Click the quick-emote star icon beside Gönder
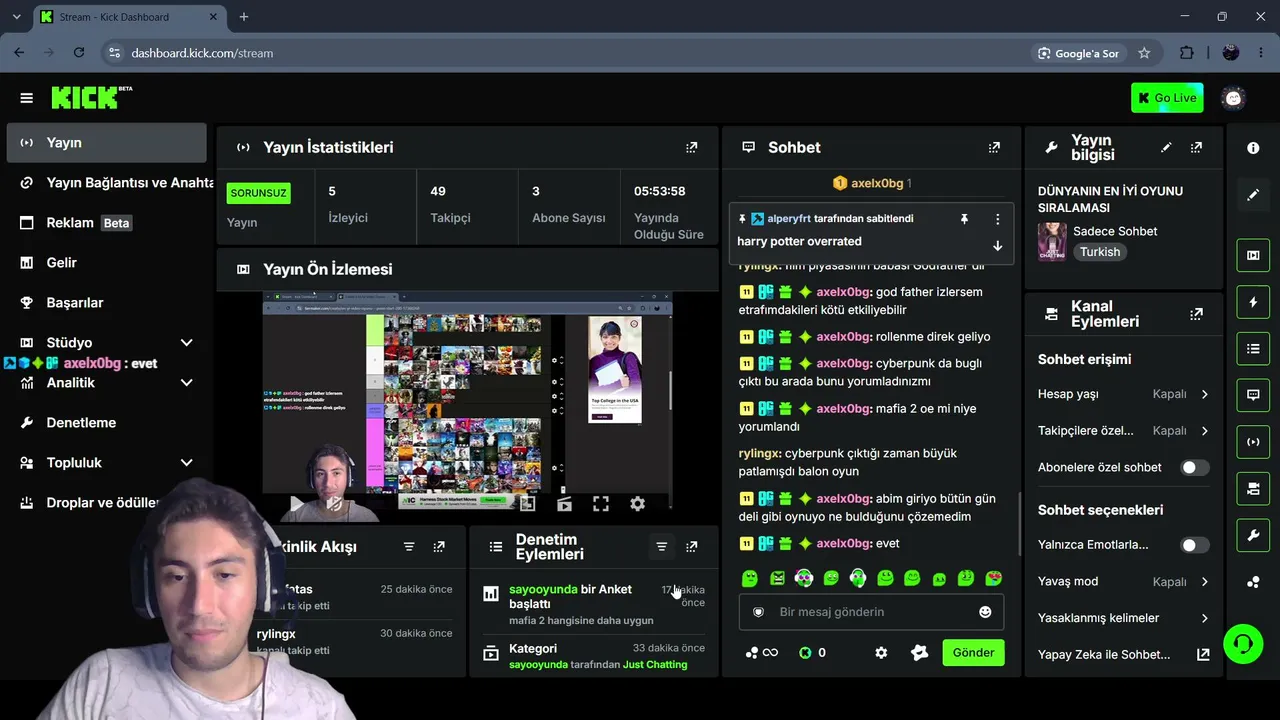This screenshot has width=1280, height=720. coord(920,653)
